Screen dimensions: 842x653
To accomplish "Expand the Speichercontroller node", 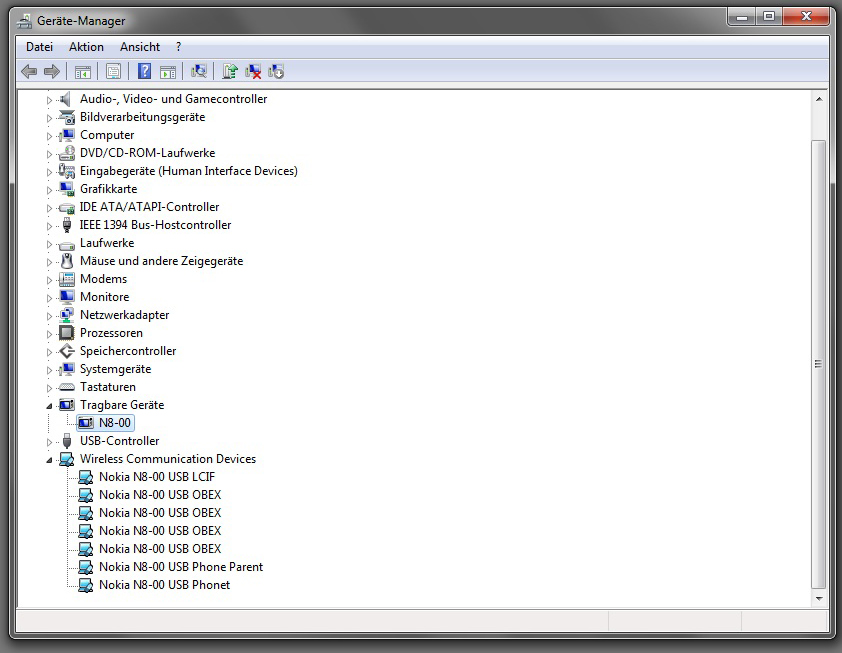I will coord(49,352).
